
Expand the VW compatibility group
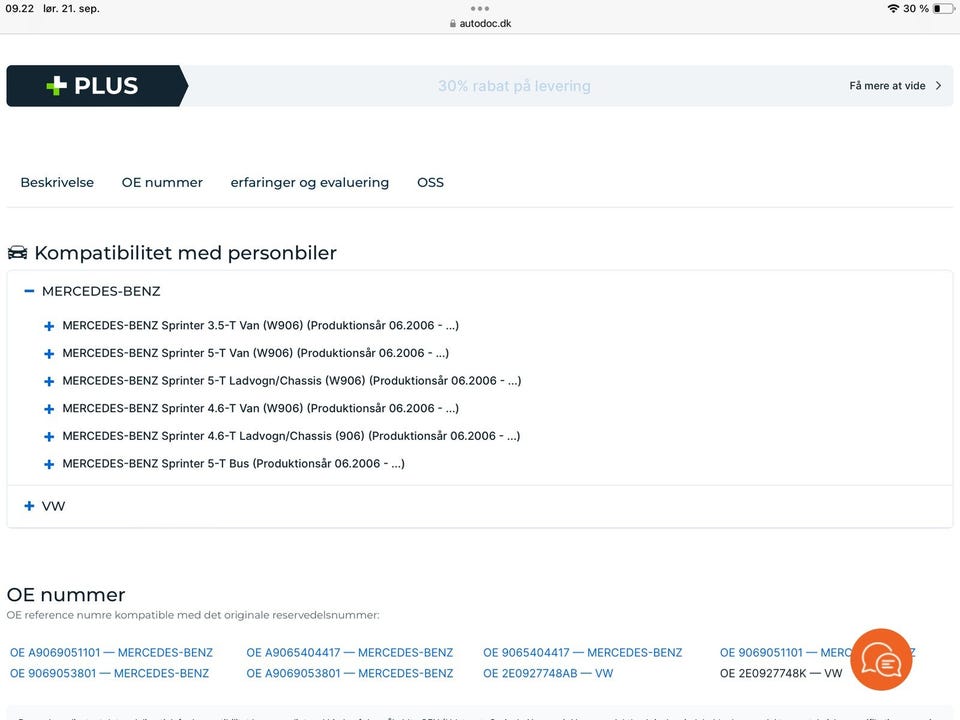tap(29, 506)
